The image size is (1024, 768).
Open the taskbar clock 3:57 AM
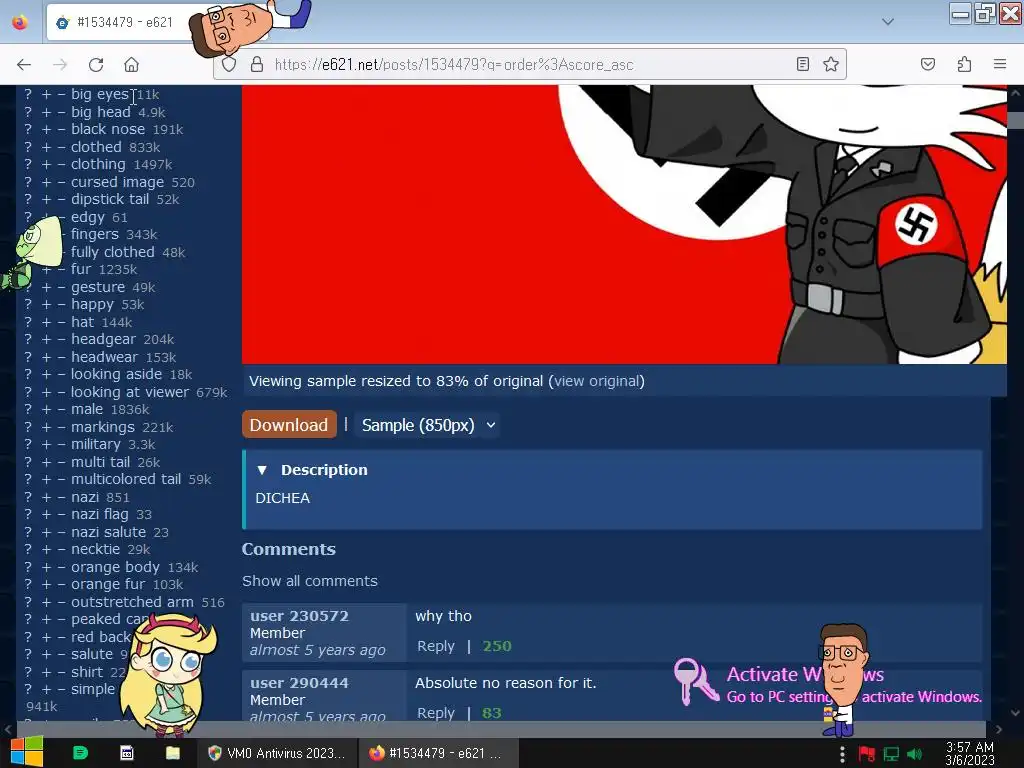point(970,753)
